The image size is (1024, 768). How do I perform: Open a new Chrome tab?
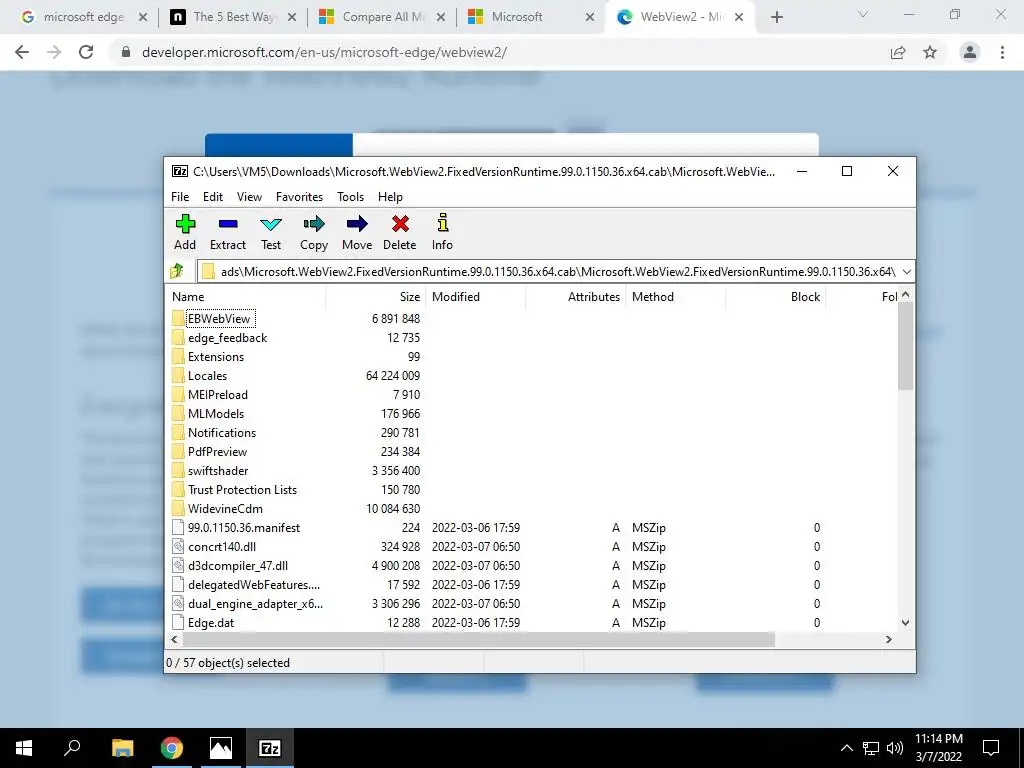[x=776, y=18]
